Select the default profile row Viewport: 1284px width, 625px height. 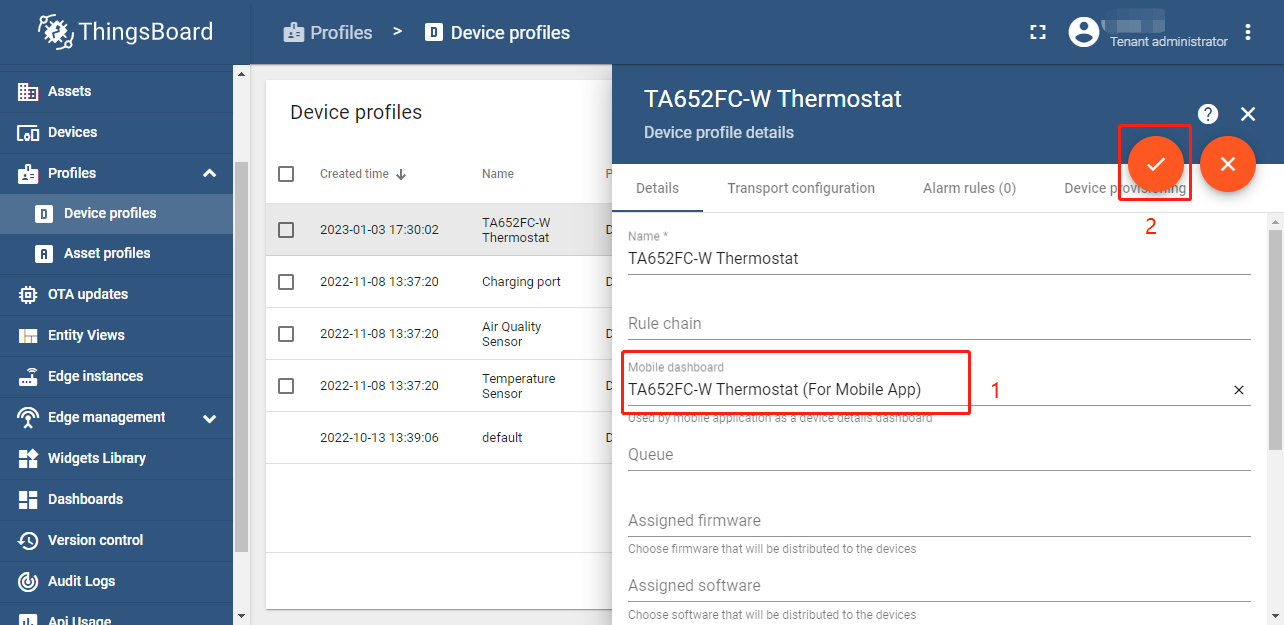[x=439, y=438]
